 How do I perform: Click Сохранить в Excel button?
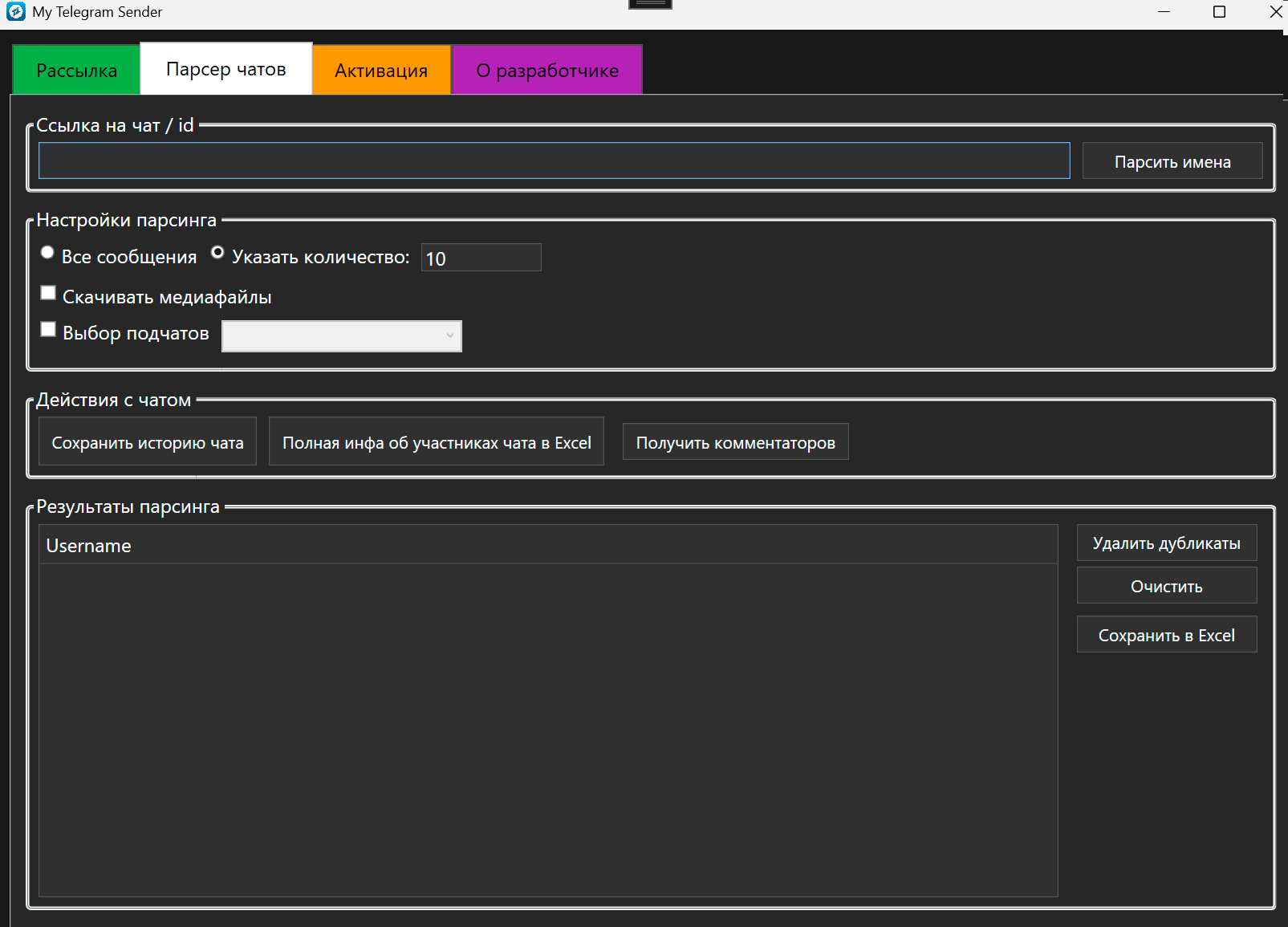tap(1167, 635)
